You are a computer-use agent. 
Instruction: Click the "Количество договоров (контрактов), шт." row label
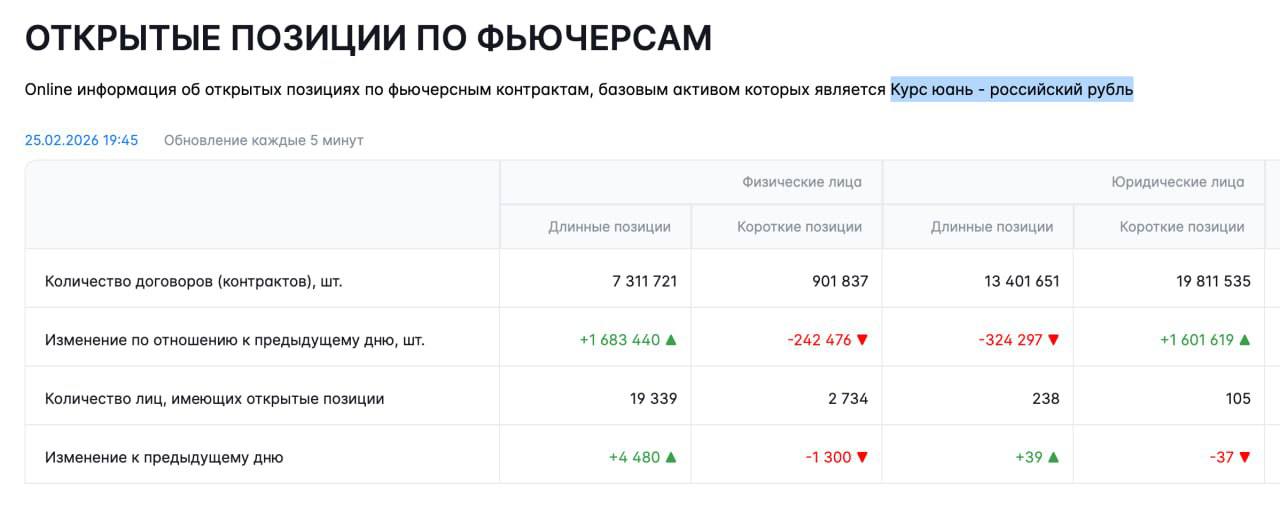(x=193, y=282)
